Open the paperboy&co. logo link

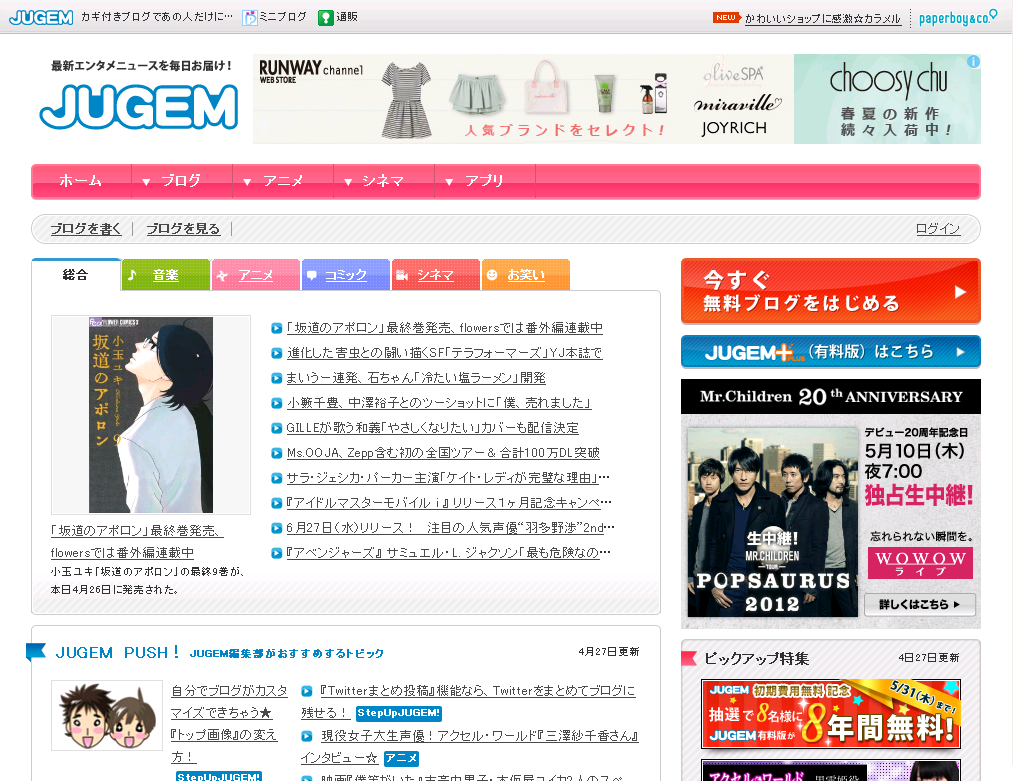tap(957, 17)
